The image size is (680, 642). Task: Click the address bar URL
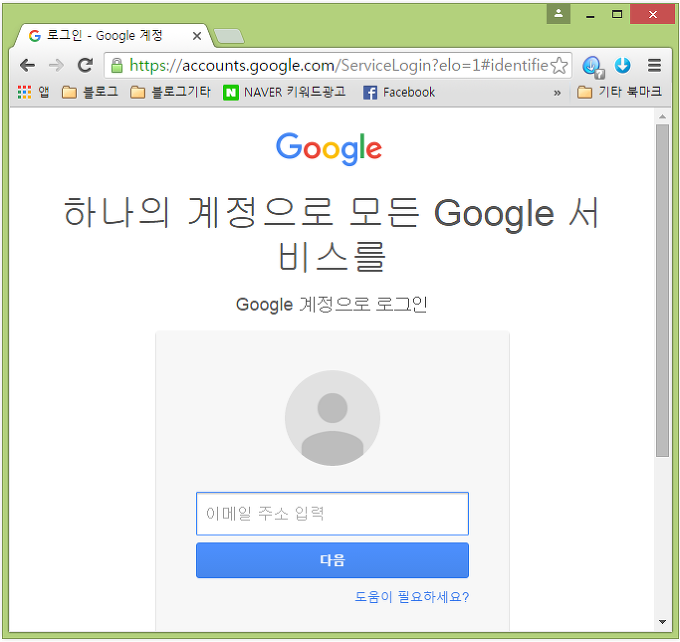pyautogui.click(x=339, y=66)
